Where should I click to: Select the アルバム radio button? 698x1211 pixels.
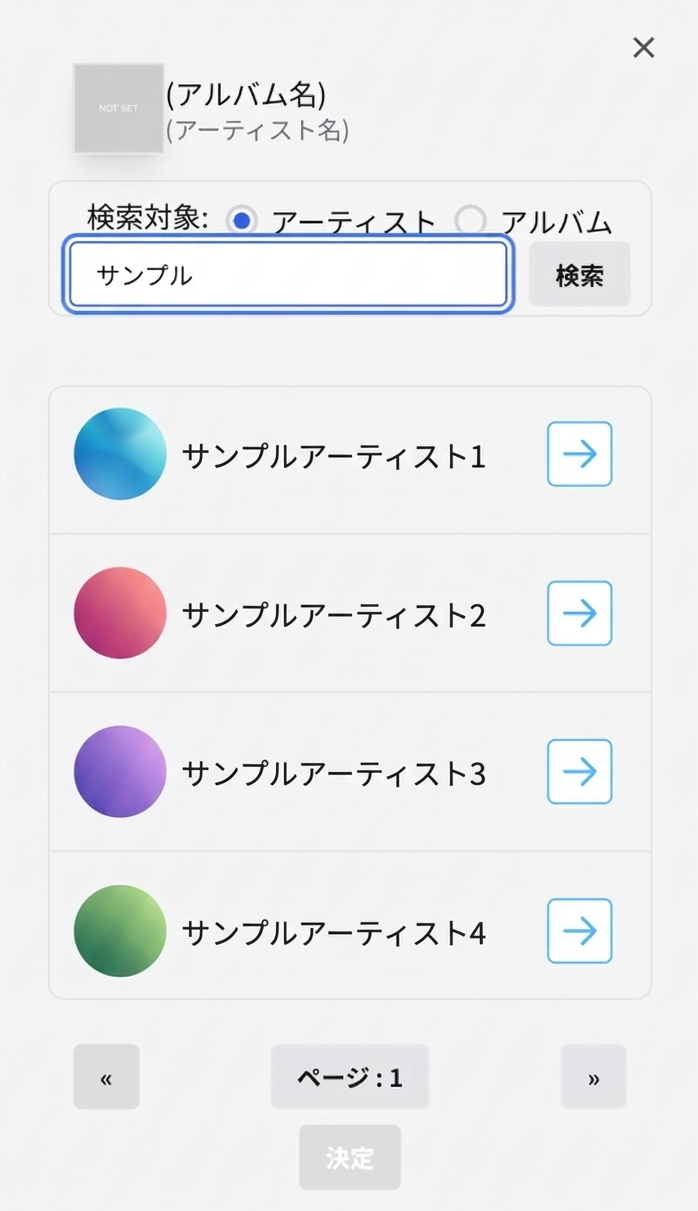[470, 220]
